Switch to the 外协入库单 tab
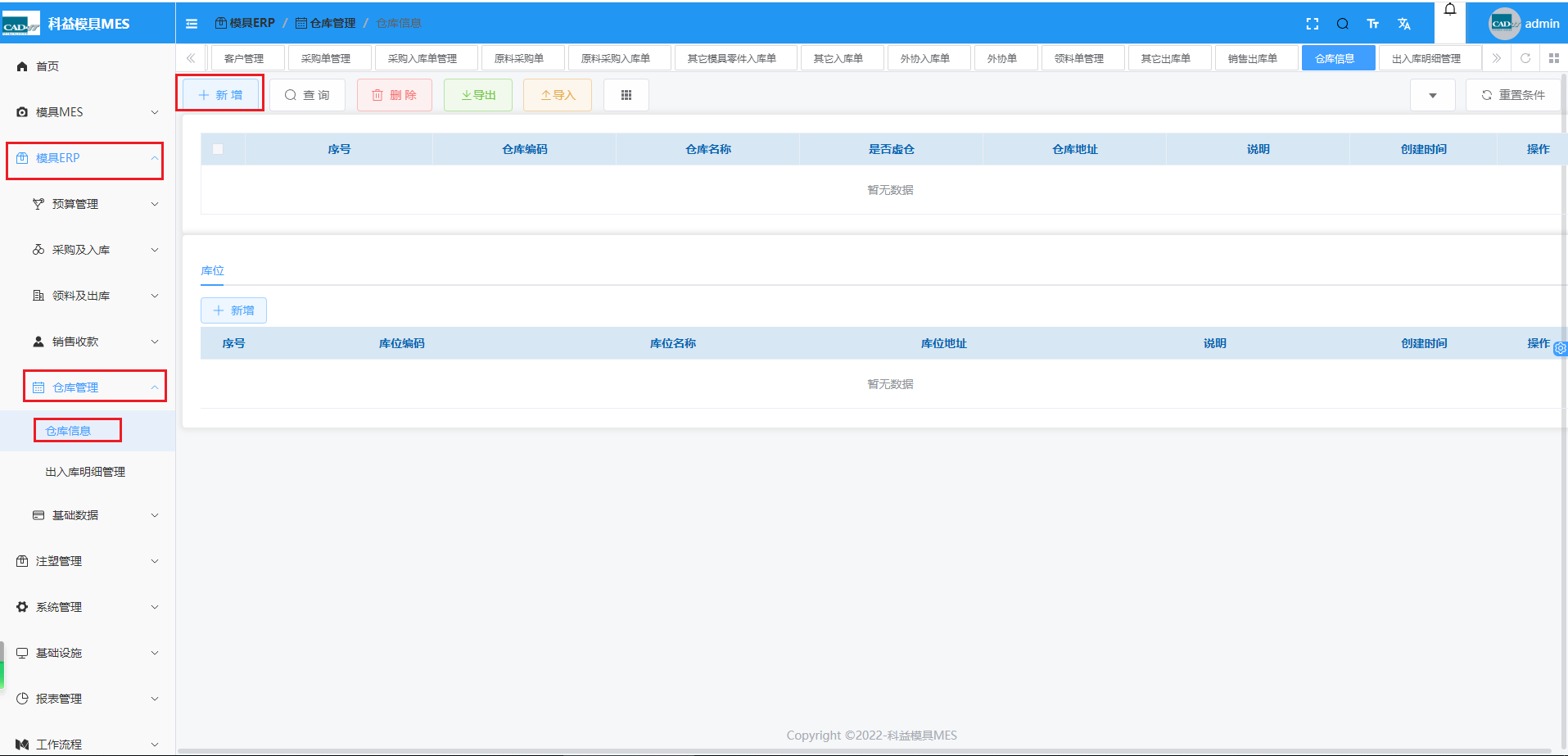Viewport: 1568px width, 756px height. coord(929,58)
